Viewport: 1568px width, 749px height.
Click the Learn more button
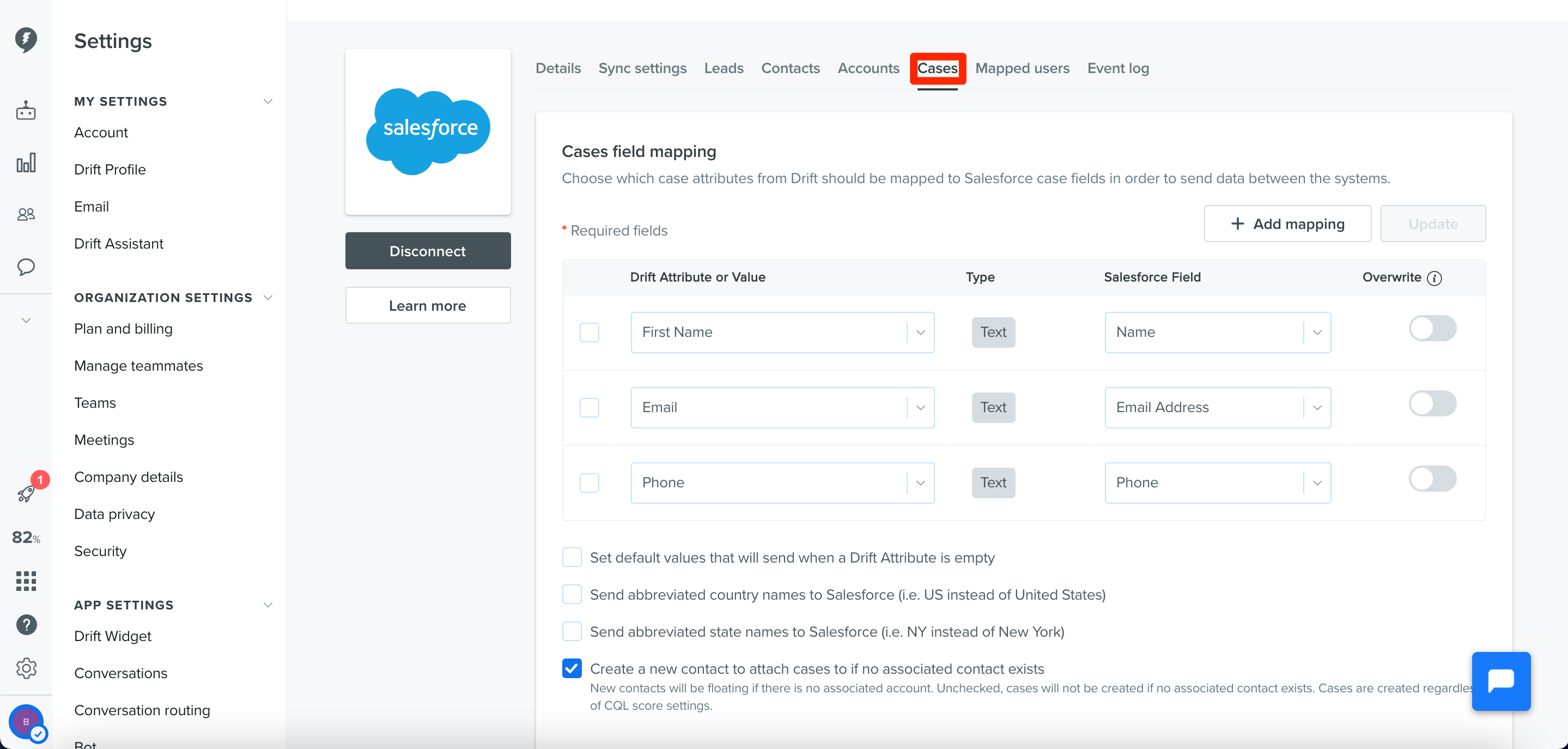(x=428, y=306)
